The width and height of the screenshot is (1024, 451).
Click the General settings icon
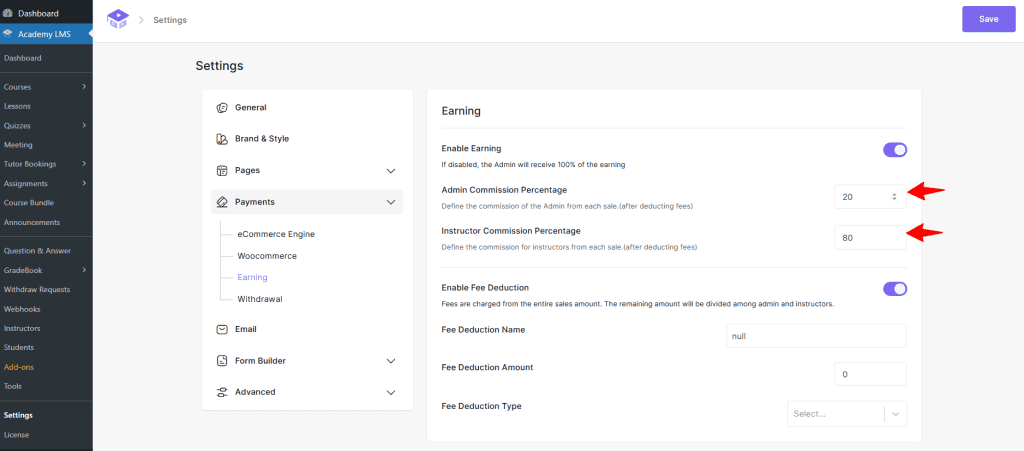point(222,107)
